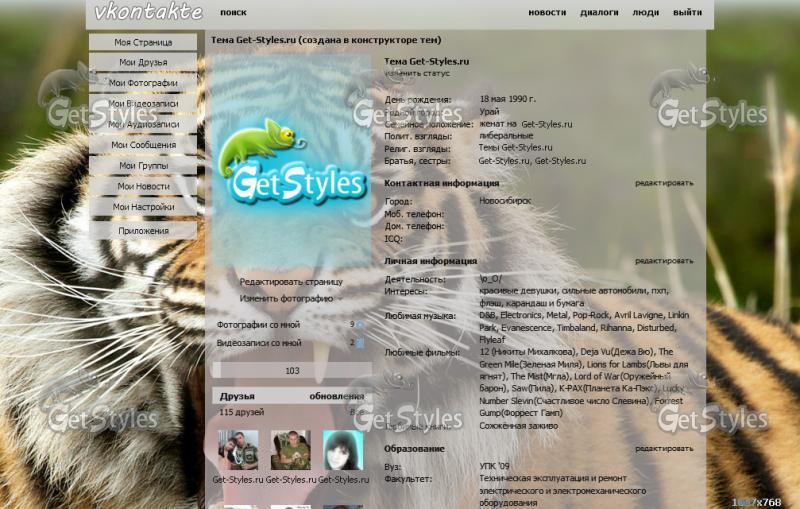Click редактировать next to Контактная информация
The image size is (800, 509).
[x=664, y=183]
